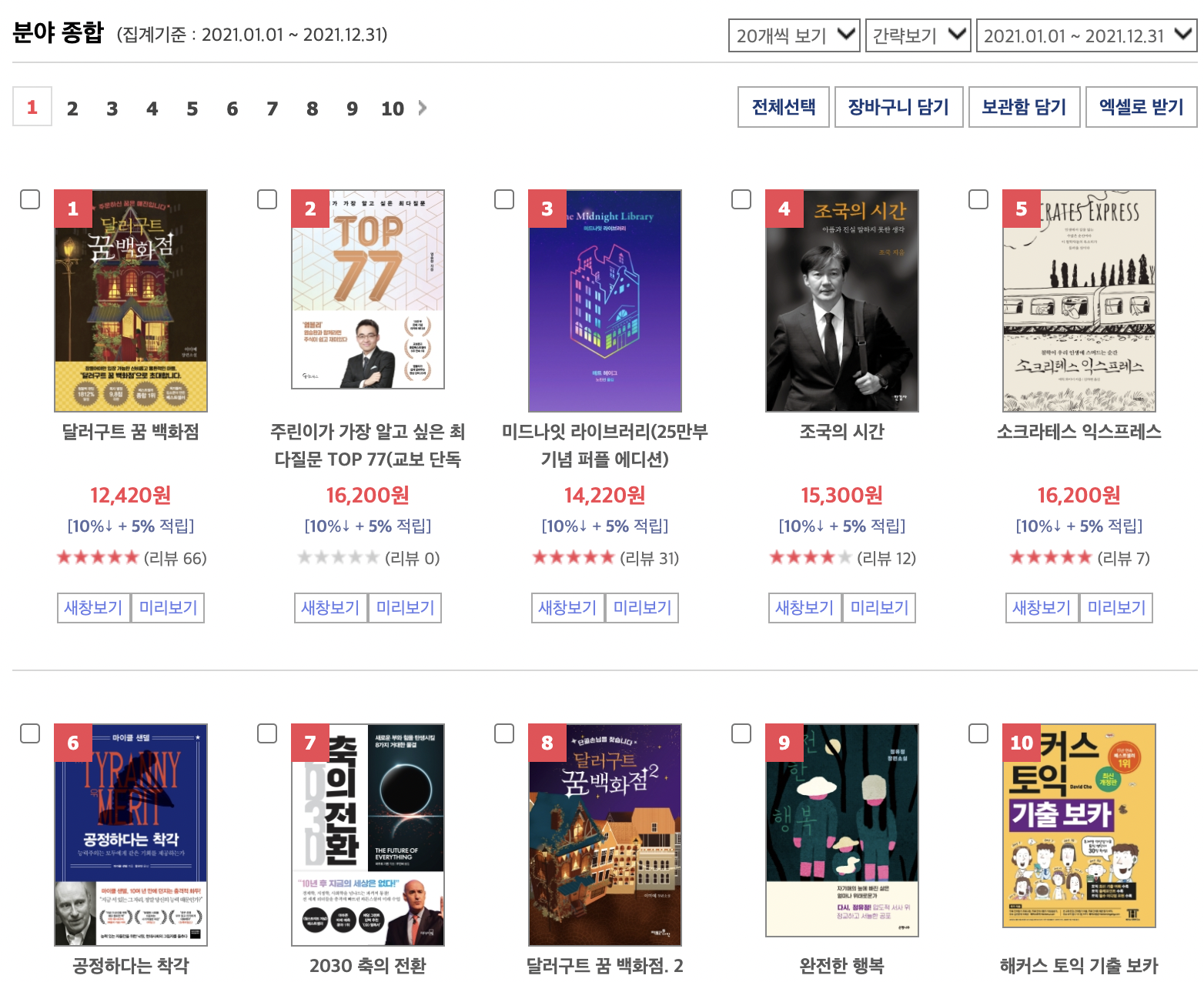Jump to page 7

273,109
